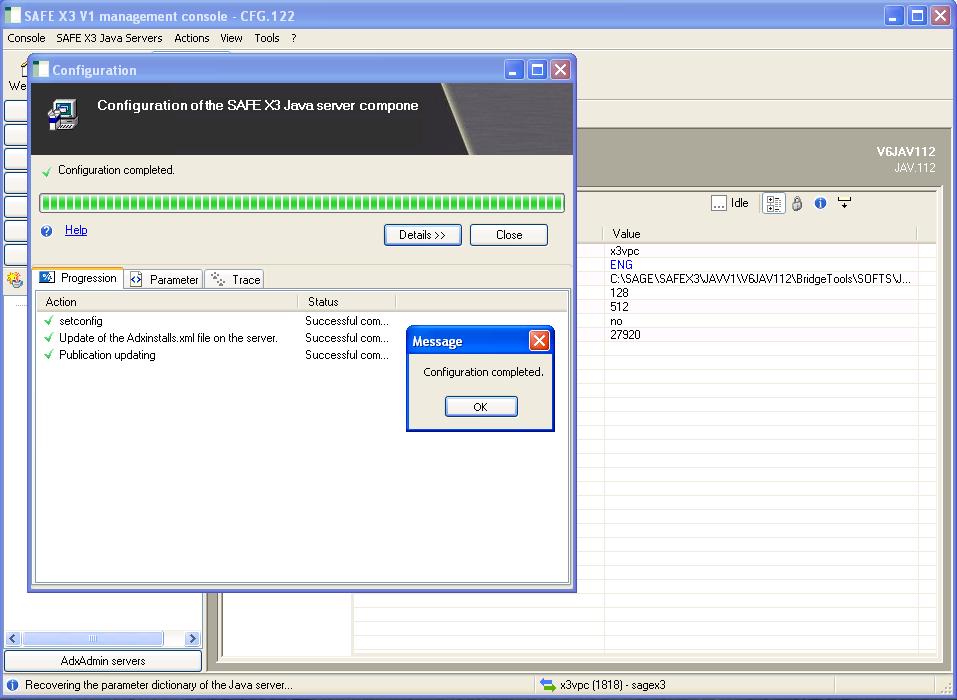The width and height of the screenshot is (957, 700).
Task: Open the Help link in the Configuration dialog
Action: (x=77, y=230)
